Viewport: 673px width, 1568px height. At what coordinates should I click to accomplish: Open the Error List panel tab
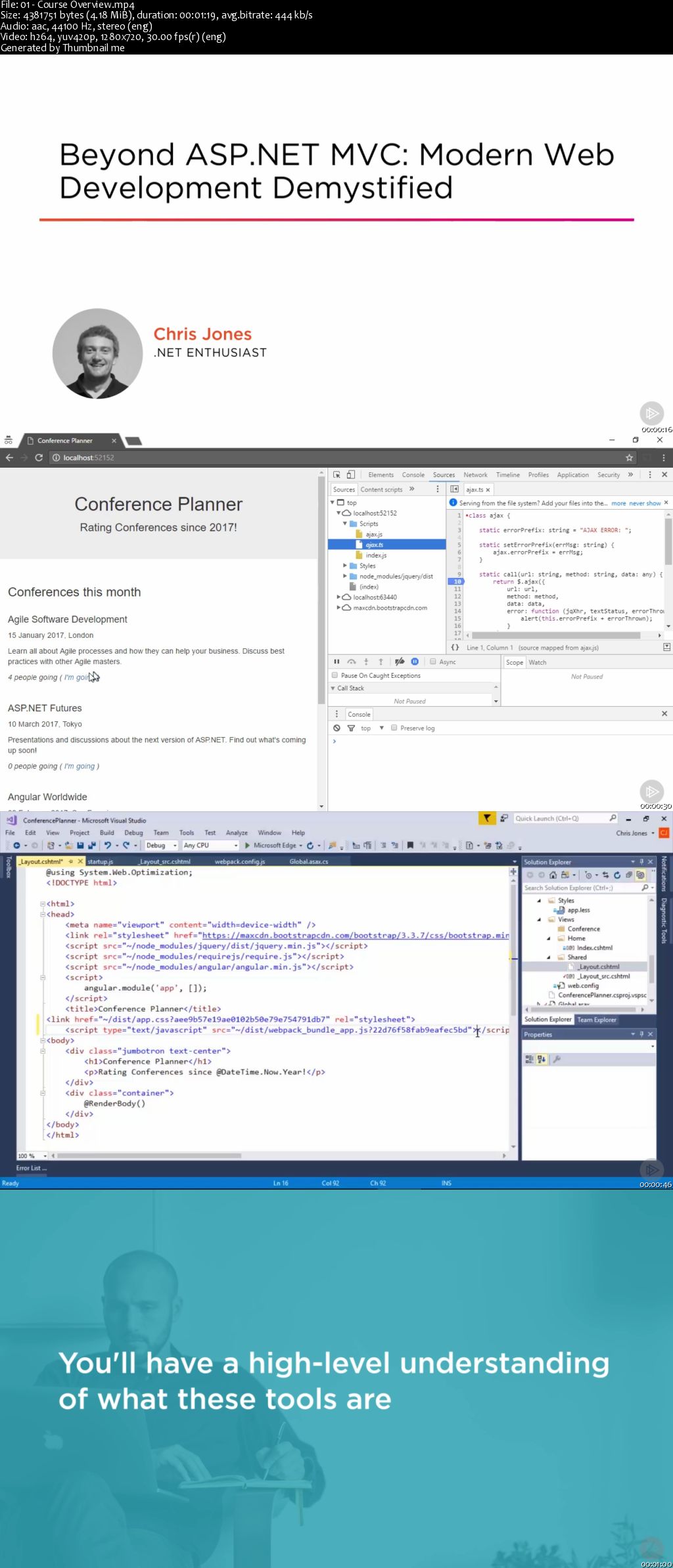(x=31, y=1168)
